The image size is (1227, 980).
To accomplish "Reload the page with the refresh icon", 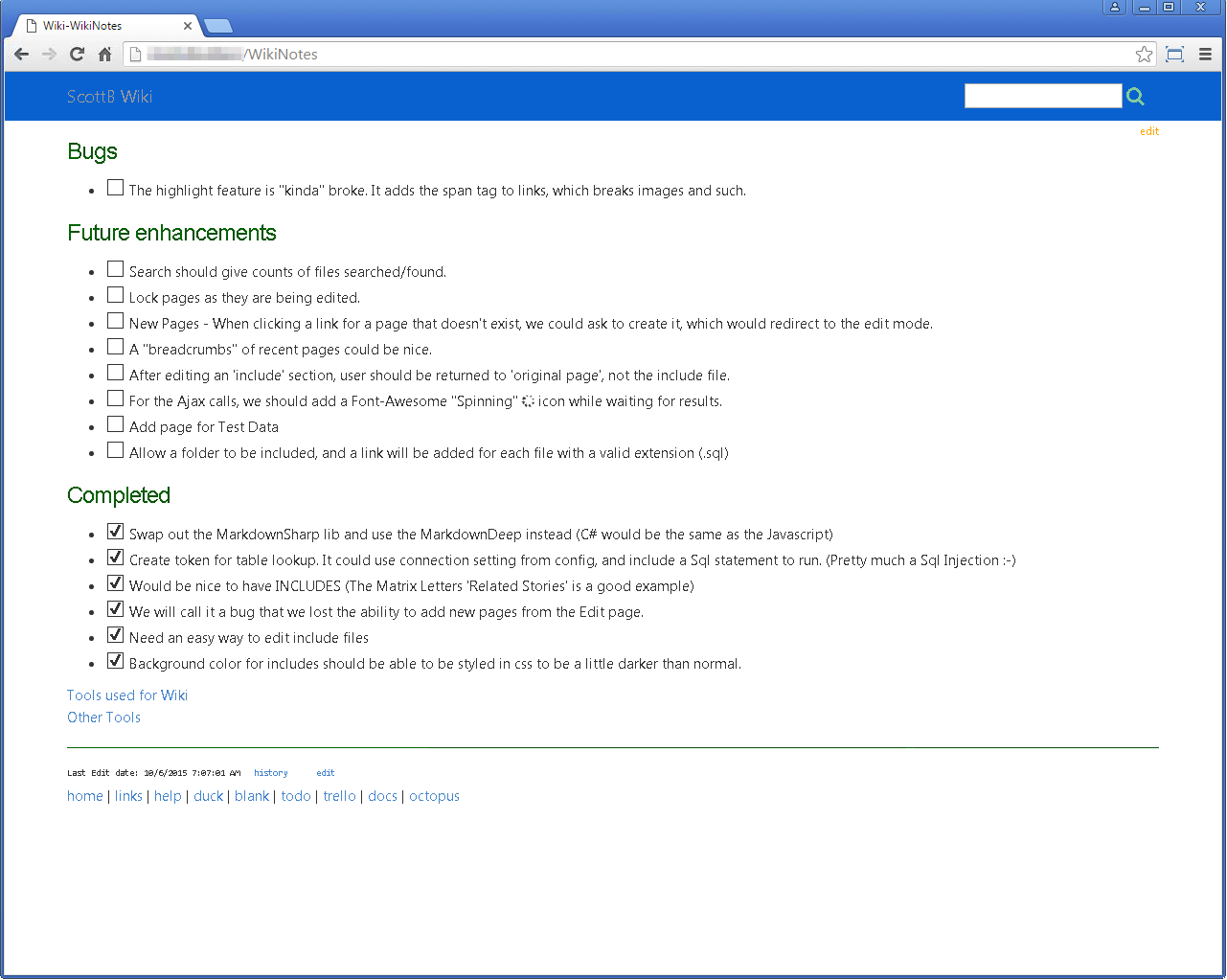I will (77, 55).
